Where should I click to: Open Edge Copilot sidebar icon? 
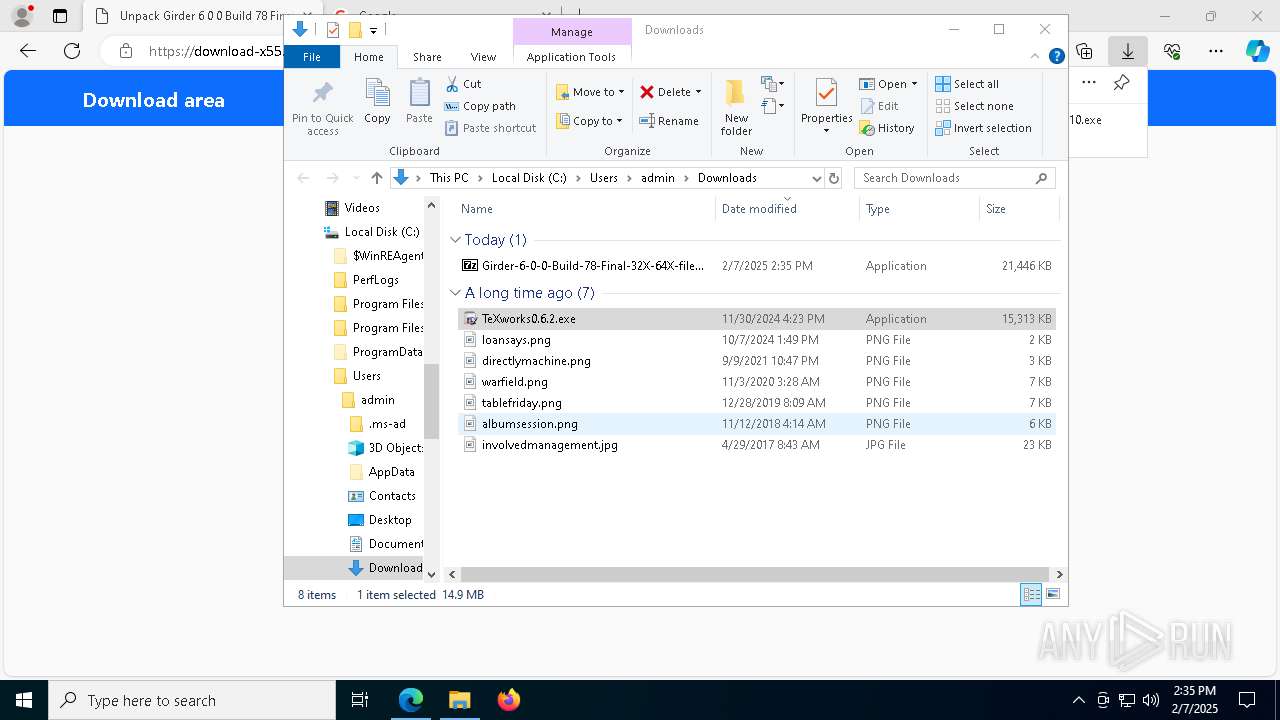(x=1257, y=50)
